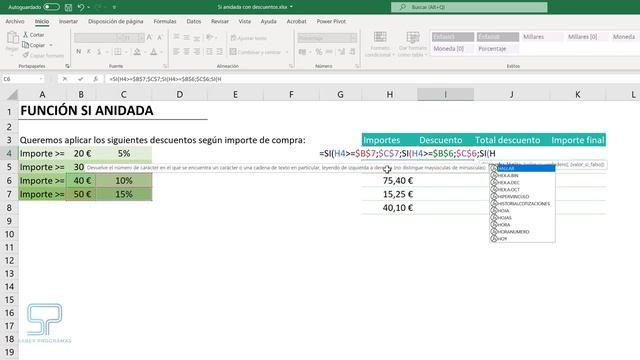Open the Portapapeles dialog launcher
Image resolution: width=640 pixels, height=360 pixels.
point(67,66)
